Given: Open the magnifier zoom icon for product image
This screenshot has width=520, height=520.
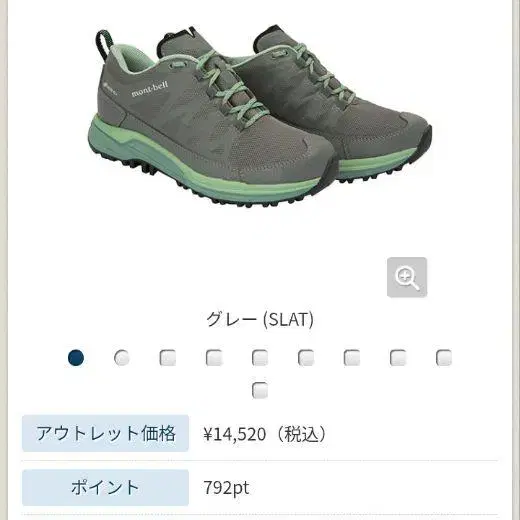Looking at the screenshot, I should pyautogui.click(x=407, y=277).
